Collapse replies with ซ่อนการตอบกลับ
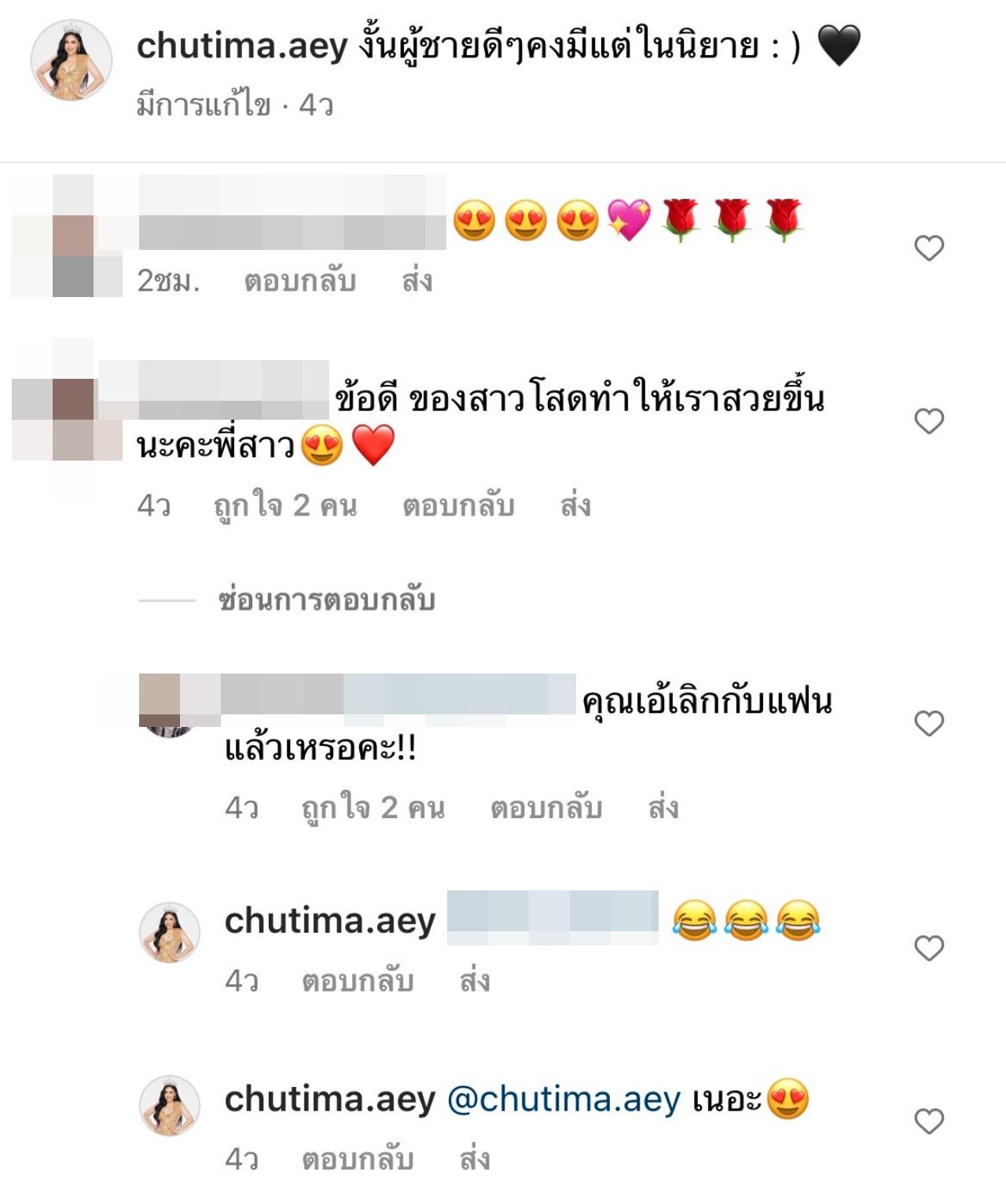The height and width of the screenshot is (1204, 1006). pyautogui.click(x=326, y=600)
